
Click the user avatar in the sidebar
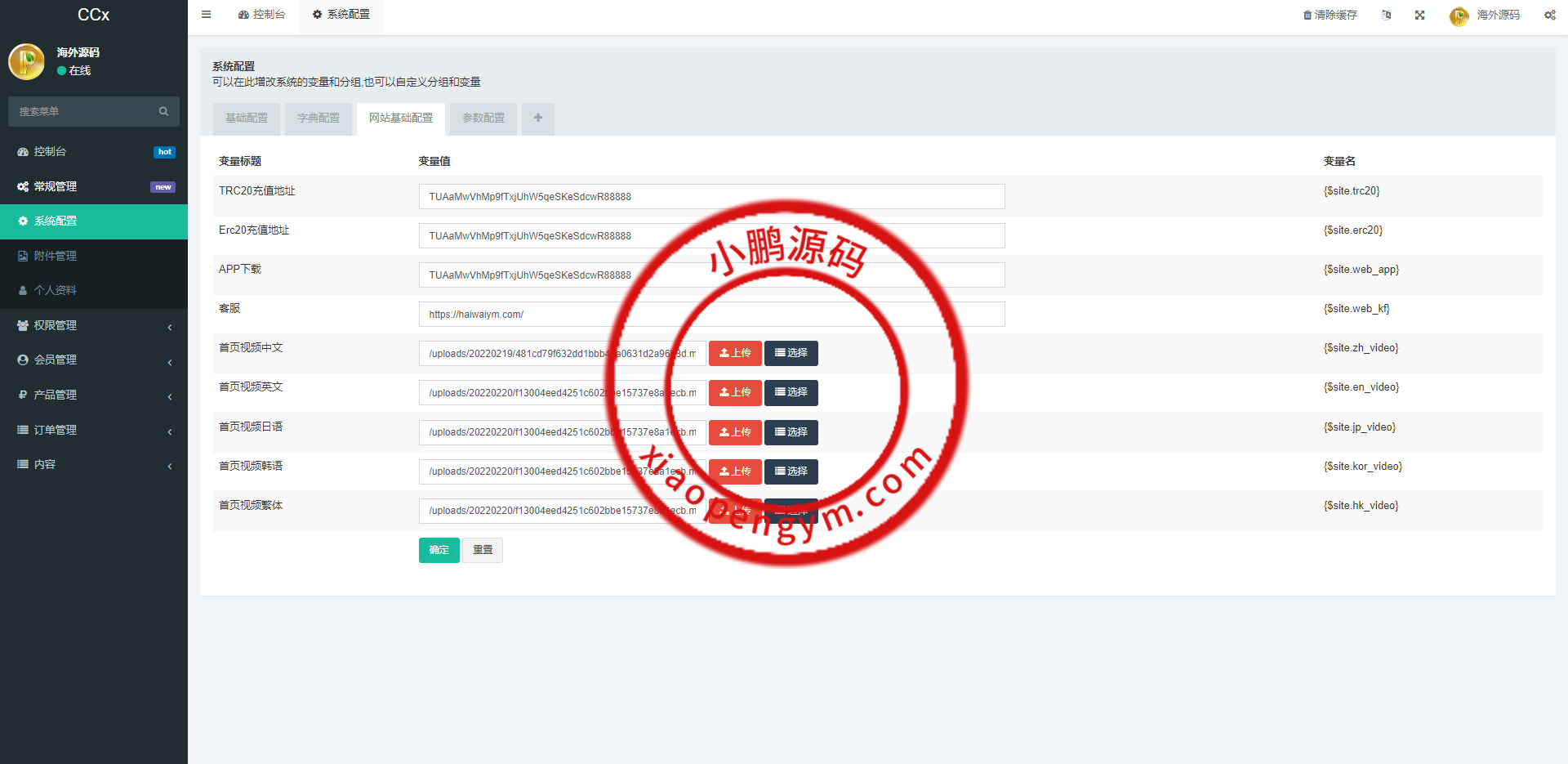(27, 62)
